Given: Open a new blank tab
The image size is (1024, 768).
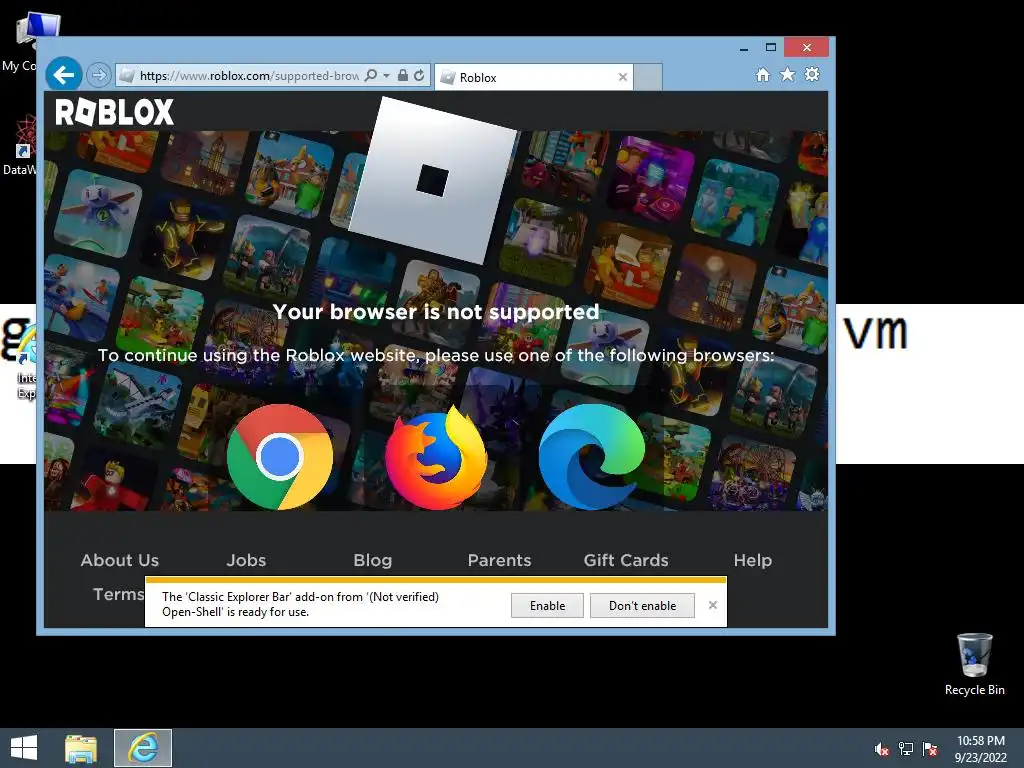Looking at the screenshot, I should [x=648, y=77].
